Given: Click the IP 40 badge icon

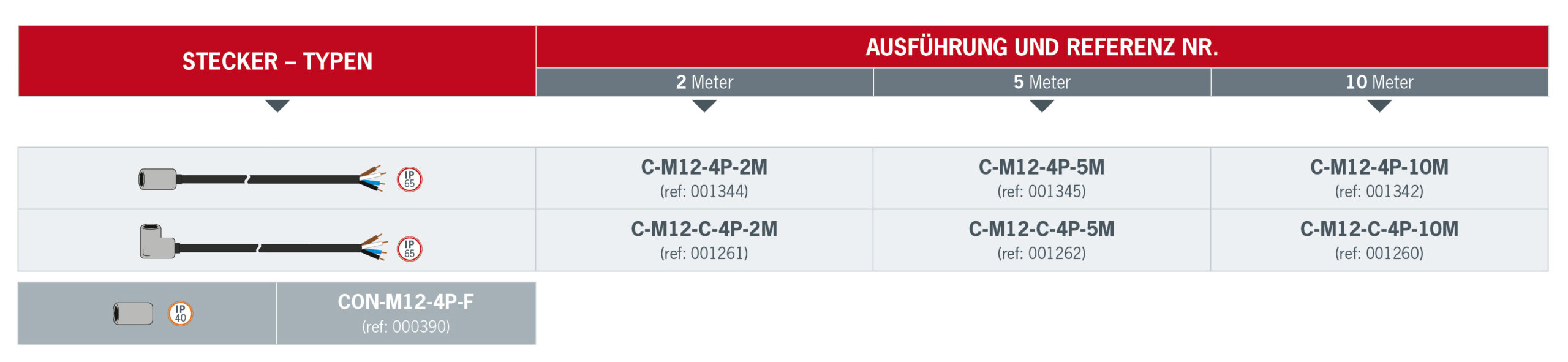Looking at the screenshot, I should [180, 314].
